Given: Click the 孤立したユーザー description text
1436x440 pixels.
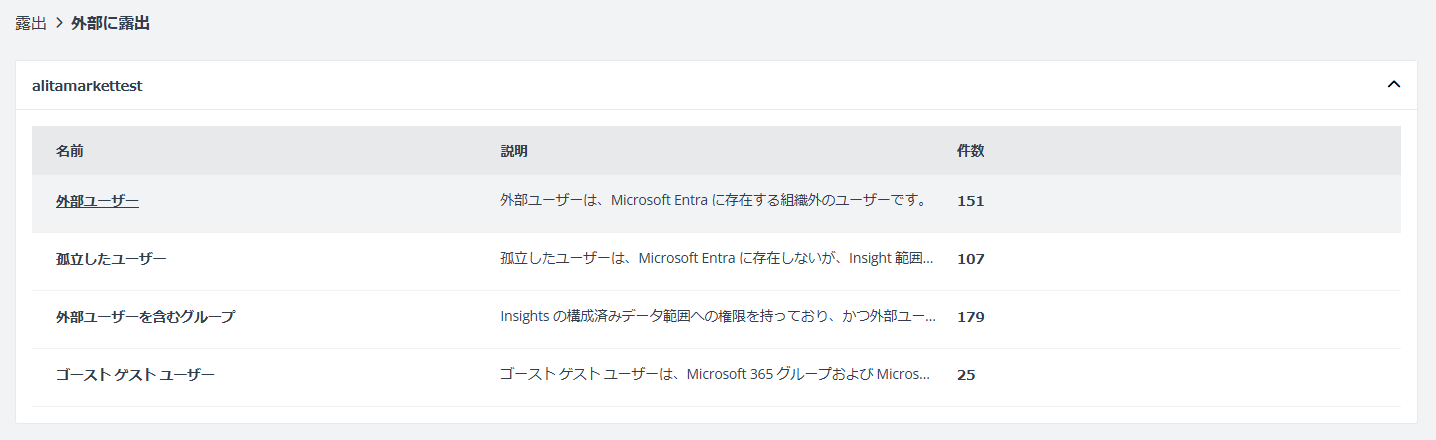Looking at the screenshot, I should pos(718,258).
